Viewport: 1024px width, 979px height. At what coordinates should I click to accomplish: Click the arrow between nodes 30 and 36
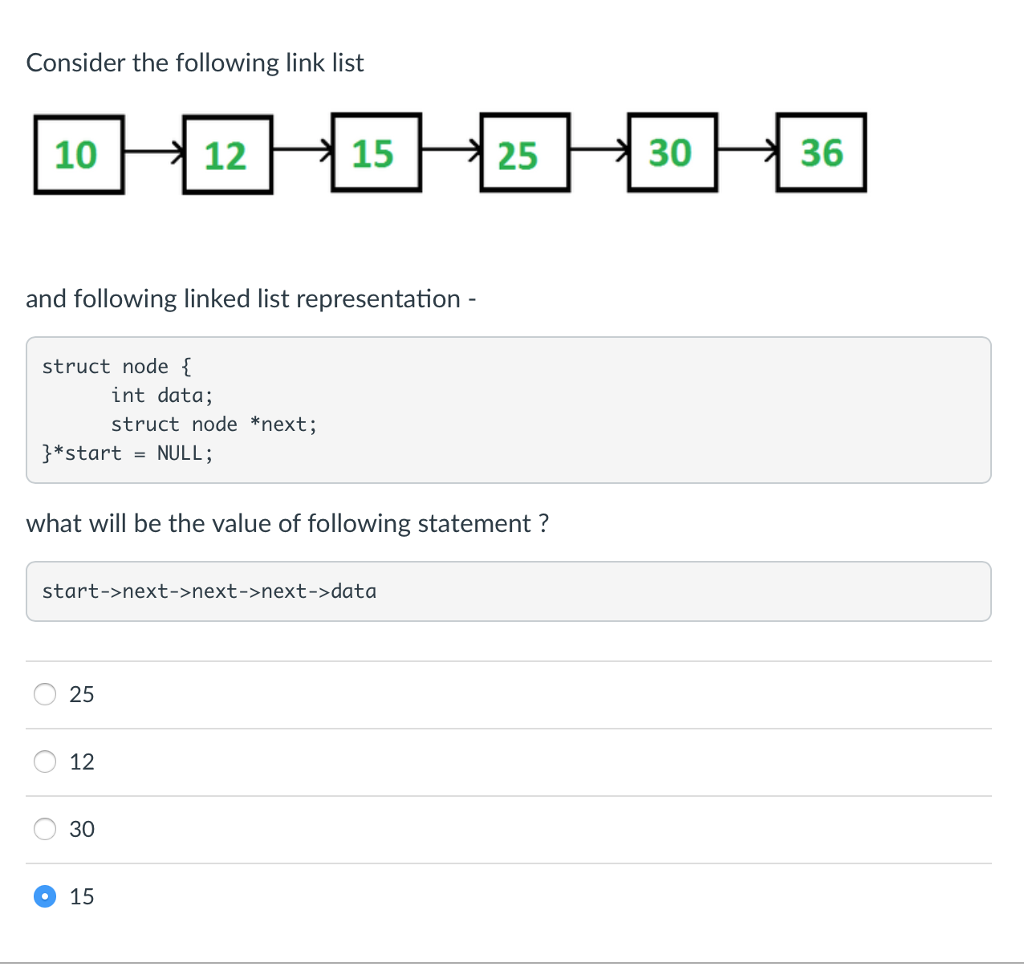747,150
